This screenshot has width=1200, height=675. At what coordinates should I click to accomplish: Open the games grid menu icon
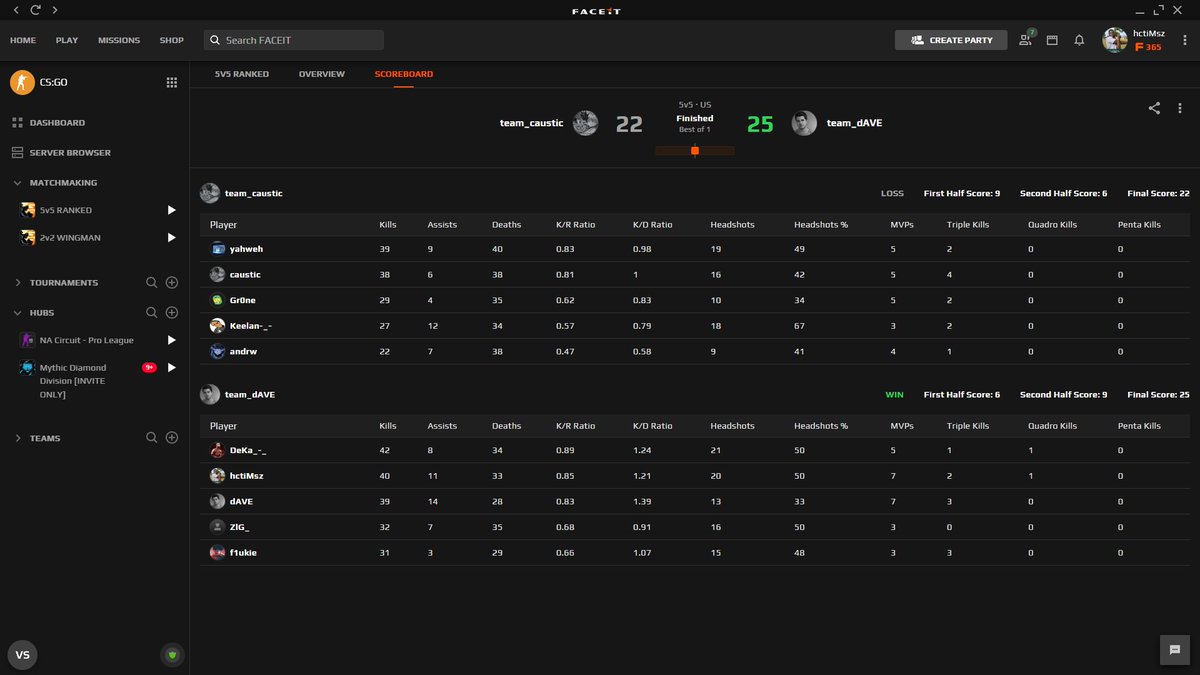tap(172, 83)
